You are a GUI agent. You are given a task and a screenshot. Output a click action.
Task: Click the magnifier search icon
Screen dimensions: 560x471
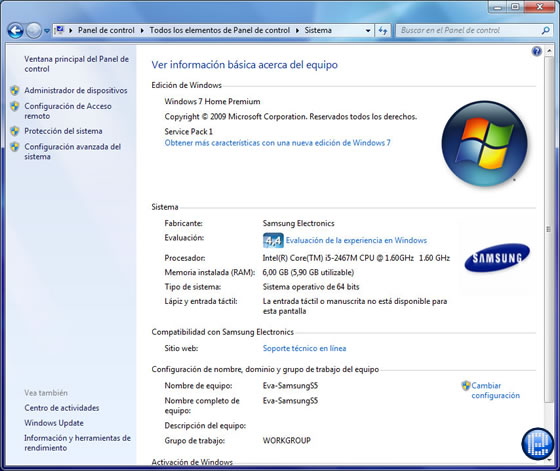[x=545, y=31]
